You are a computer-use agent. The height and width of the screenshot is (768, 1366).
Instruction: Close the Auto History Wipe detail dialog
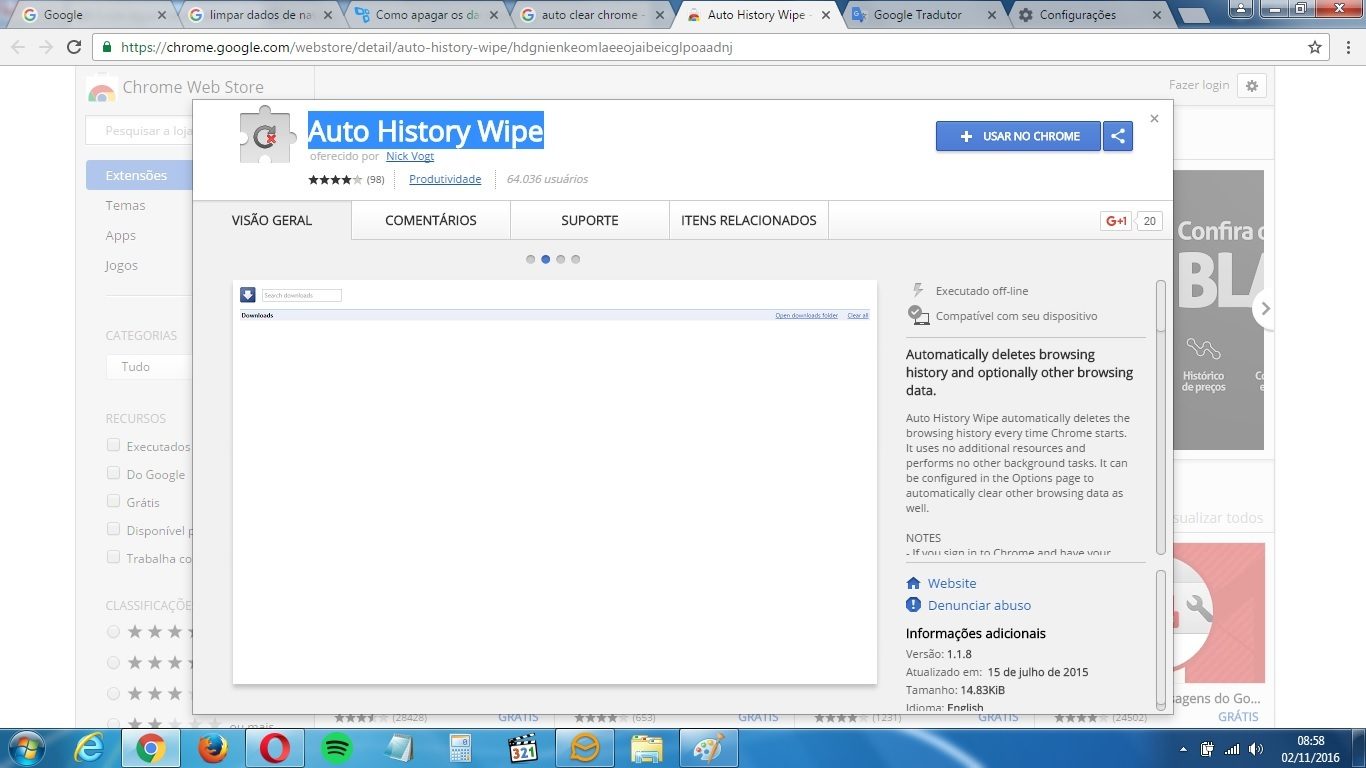coord(1154,118)
